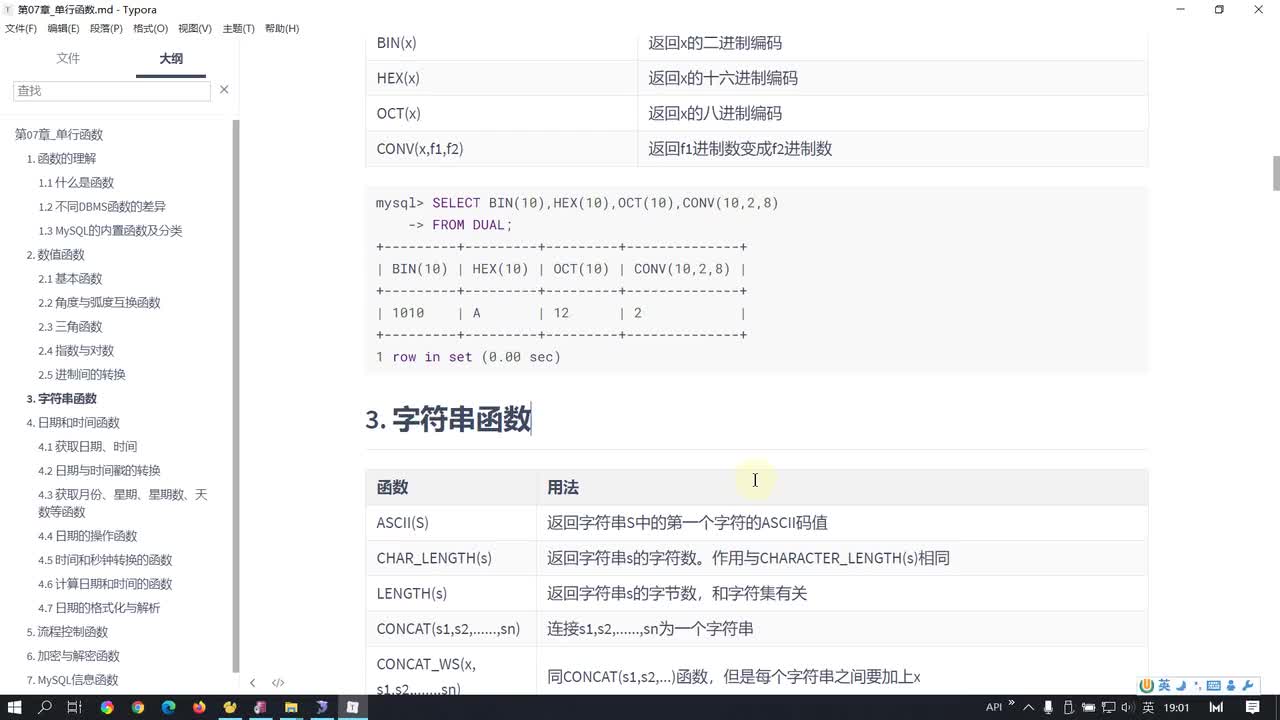Go to outline item 4.4 日期的操作函数
The height and width of the screenshot is (720, 1280).
pos(88,536)
